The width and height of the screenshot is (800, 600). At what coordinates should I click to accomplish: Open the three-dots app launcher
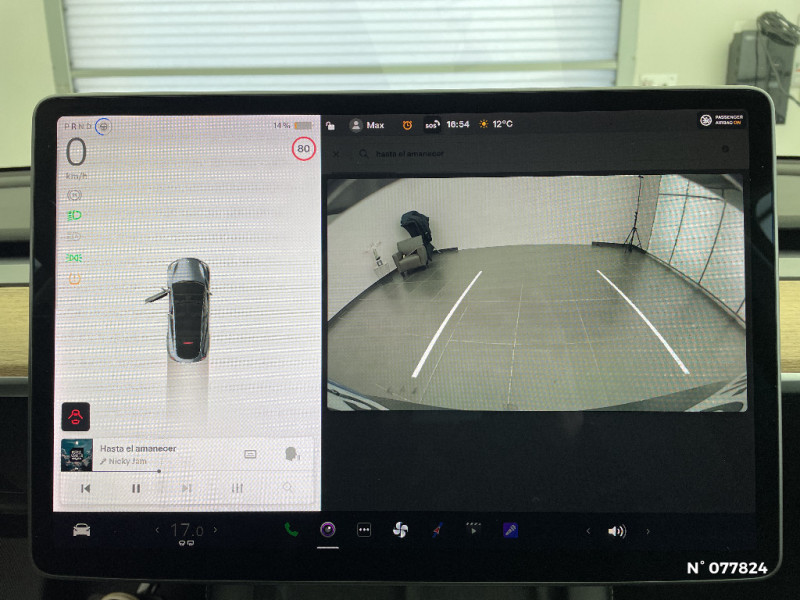pos(364,530)
